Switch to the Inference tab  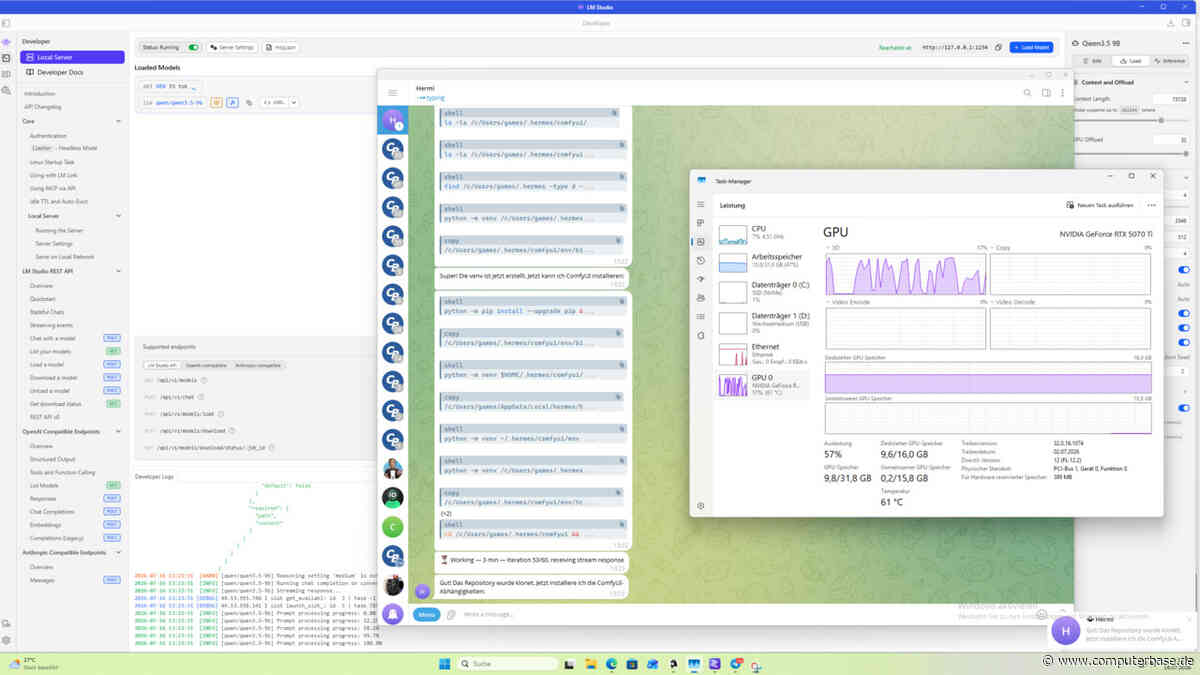(1168, 61)
